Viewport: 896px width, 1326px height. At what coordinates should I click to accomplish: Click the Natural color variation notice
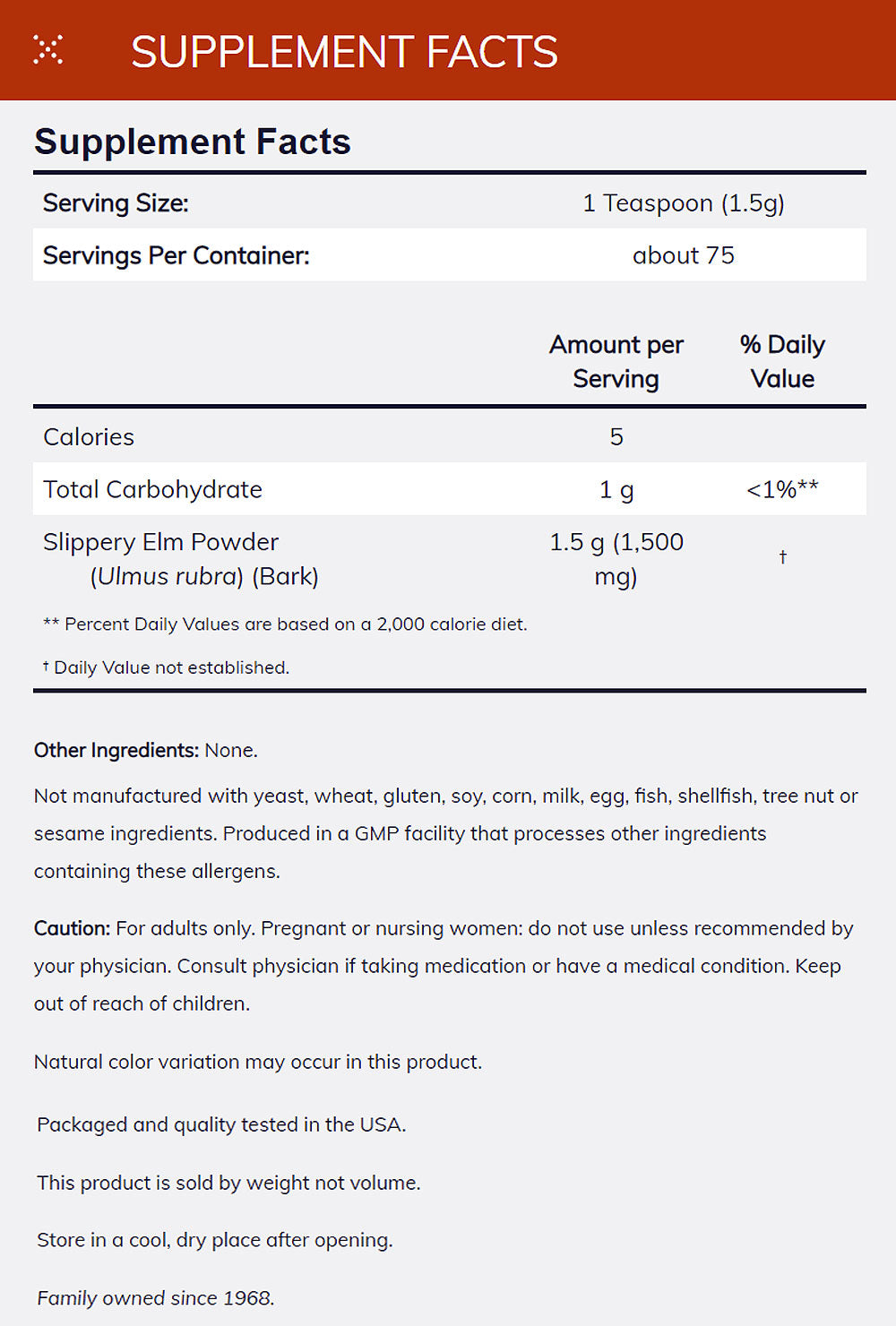coord(258,1062)
